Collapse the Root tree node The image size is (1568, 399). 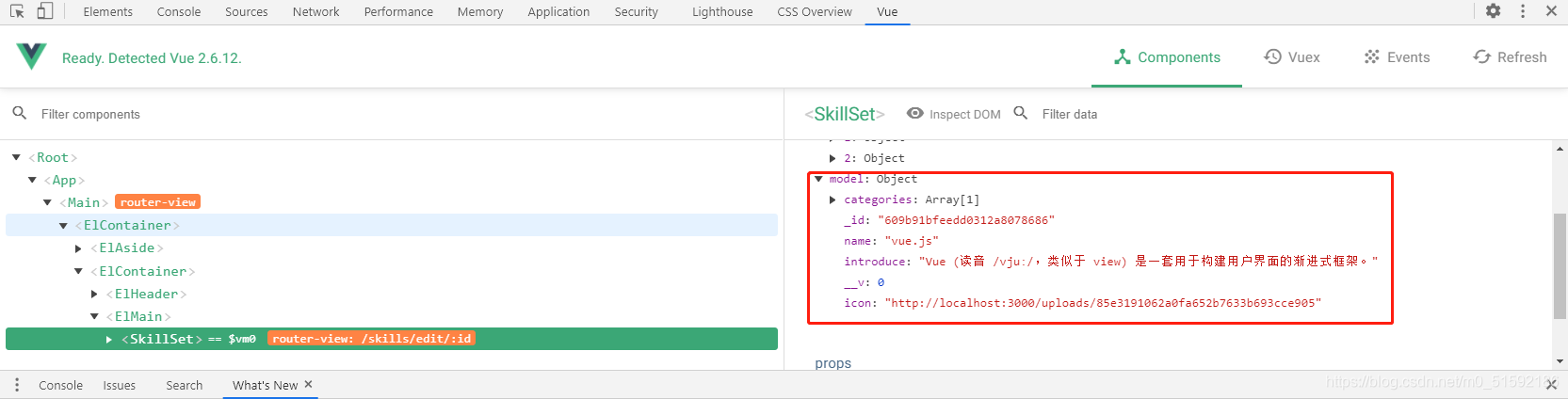(x=17, y=157)
